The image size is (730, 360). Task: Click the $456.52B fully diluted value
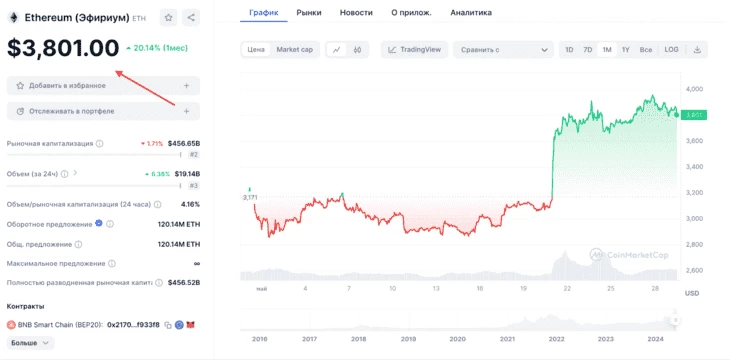184,283
